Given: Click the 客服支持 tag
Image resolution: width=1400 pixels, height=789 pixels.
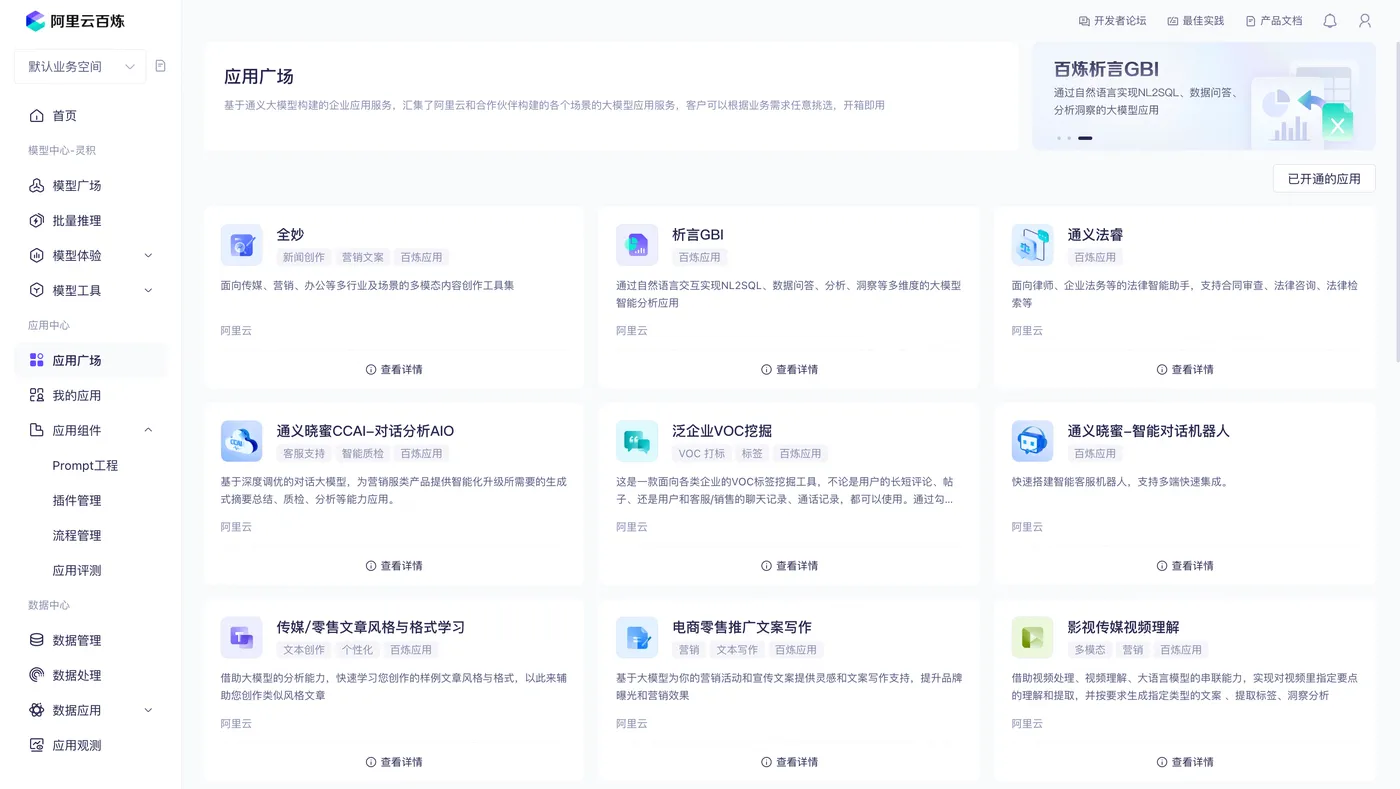Looking at the screenshot, I should 304,454.
